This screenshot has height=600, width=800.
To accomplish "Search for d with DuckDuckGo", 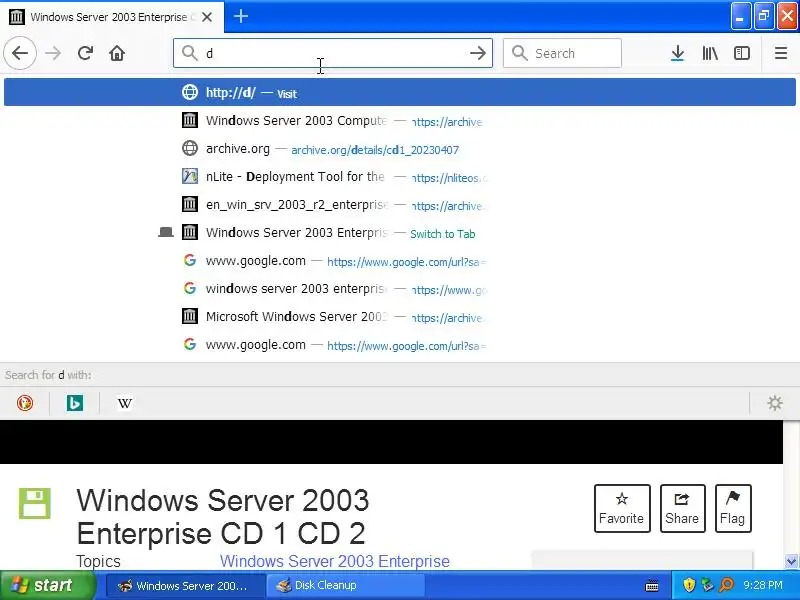I will (x=24, y=403).
